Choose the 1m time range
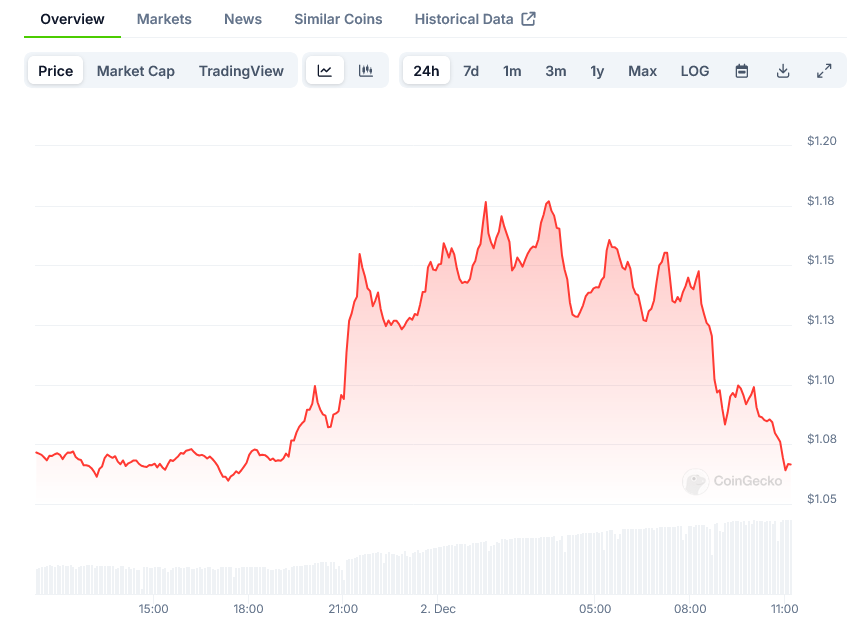The image size is (847, 626). pos(512,71)
